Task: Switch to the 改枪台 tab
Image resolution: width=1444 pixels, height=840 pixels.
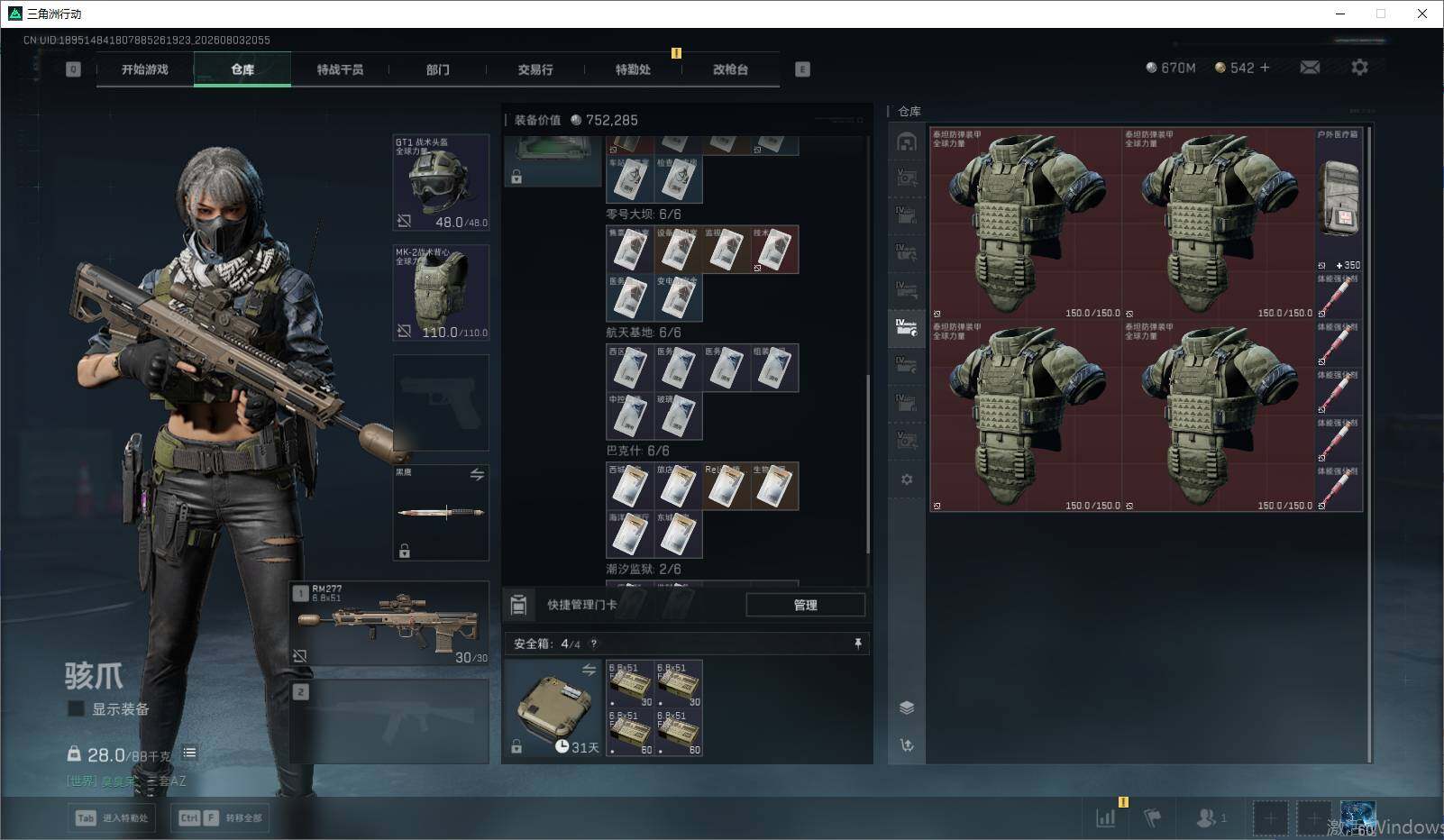Action: pyautogui.click(x=730, y=69)
